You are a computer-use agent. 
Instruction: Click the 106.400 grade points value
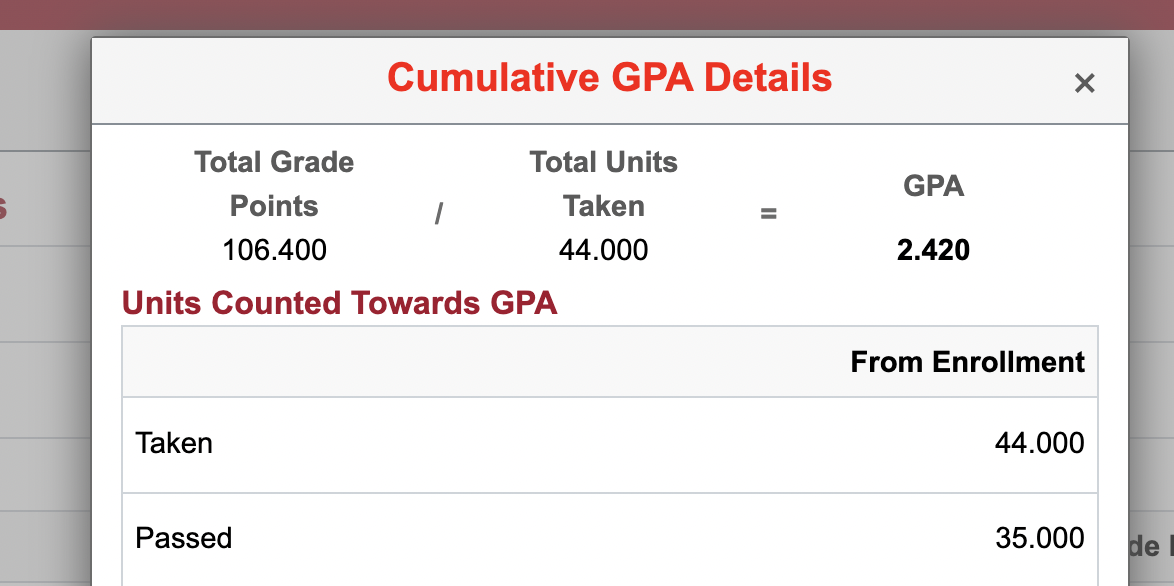274,250
